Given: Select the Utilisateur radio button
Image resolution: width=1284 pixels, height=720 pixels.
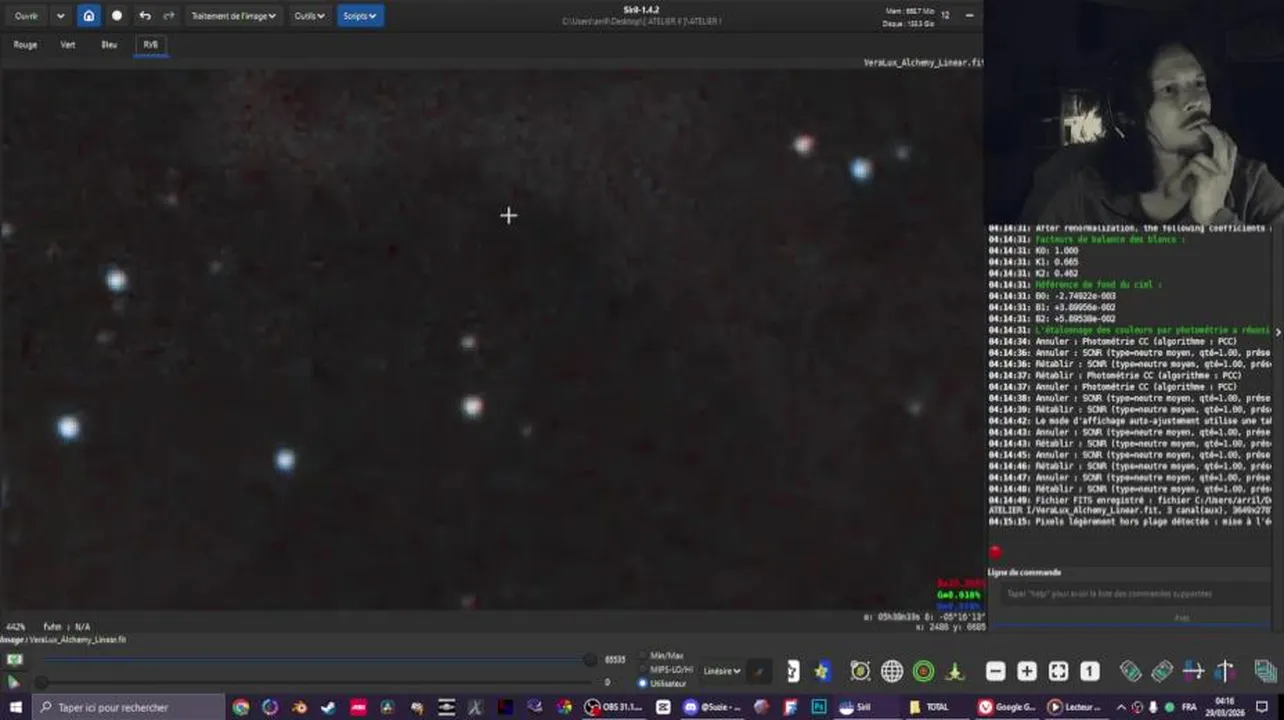Looking at the screenshot, I should click(642, 683).
